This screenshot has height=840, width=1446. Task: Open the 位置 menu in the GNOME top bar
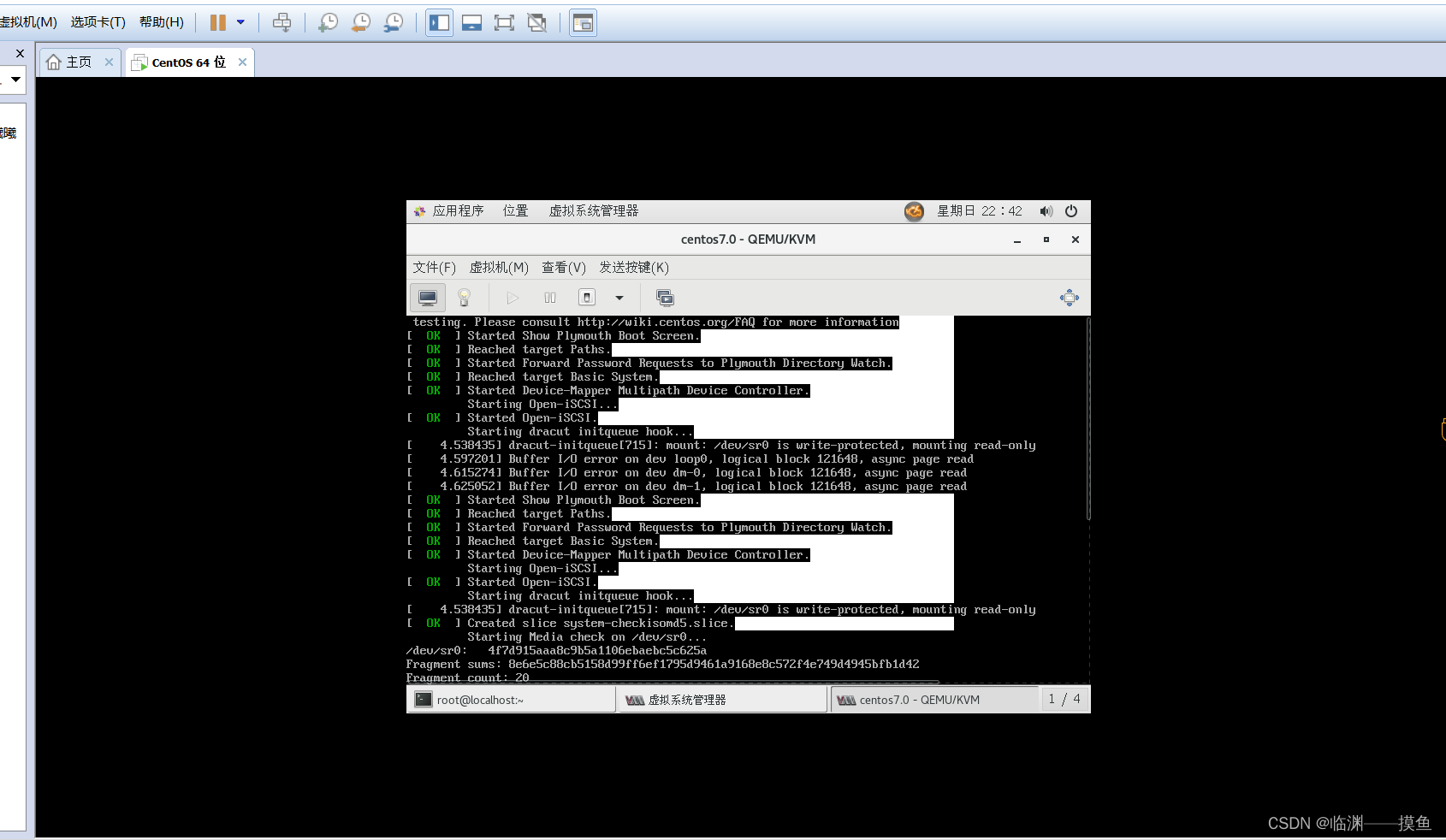(x=515, y=210)
